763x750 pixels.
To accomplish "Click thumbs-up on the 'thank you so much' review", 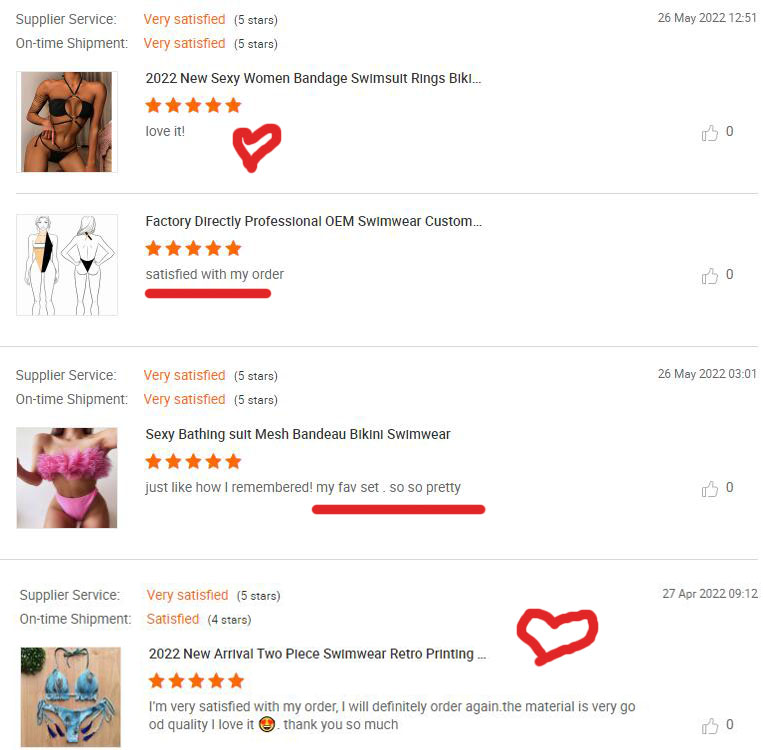I will pyautogui.click(x=709, y=726).
